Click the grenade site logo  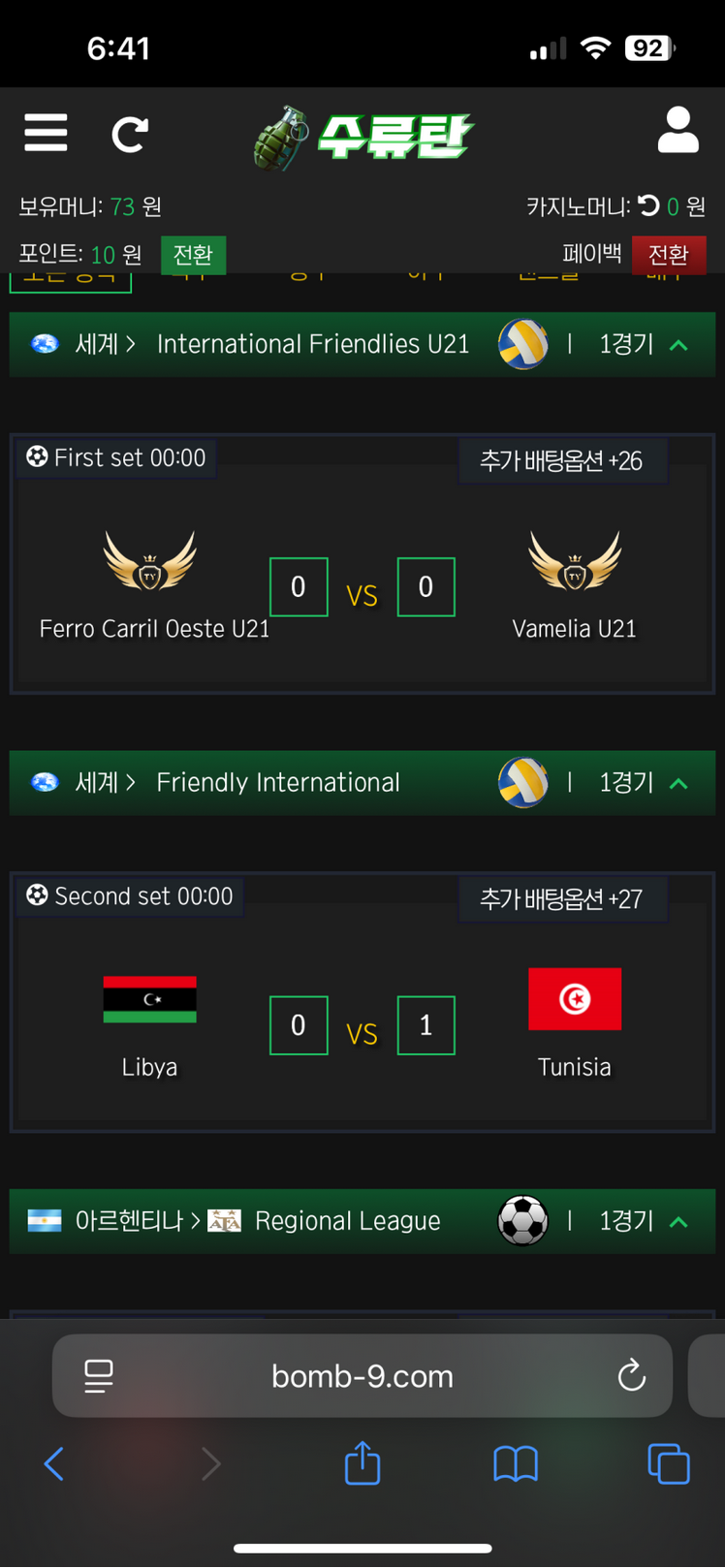(362, 137)
